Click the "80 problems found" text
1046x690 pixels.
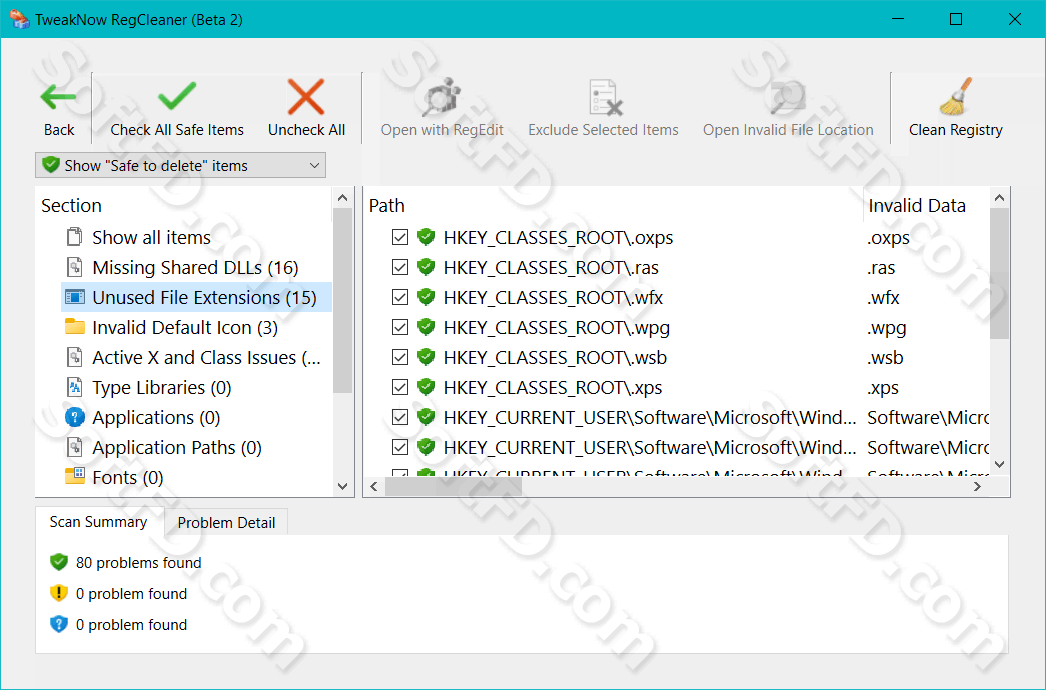click(x=138, y=563)
